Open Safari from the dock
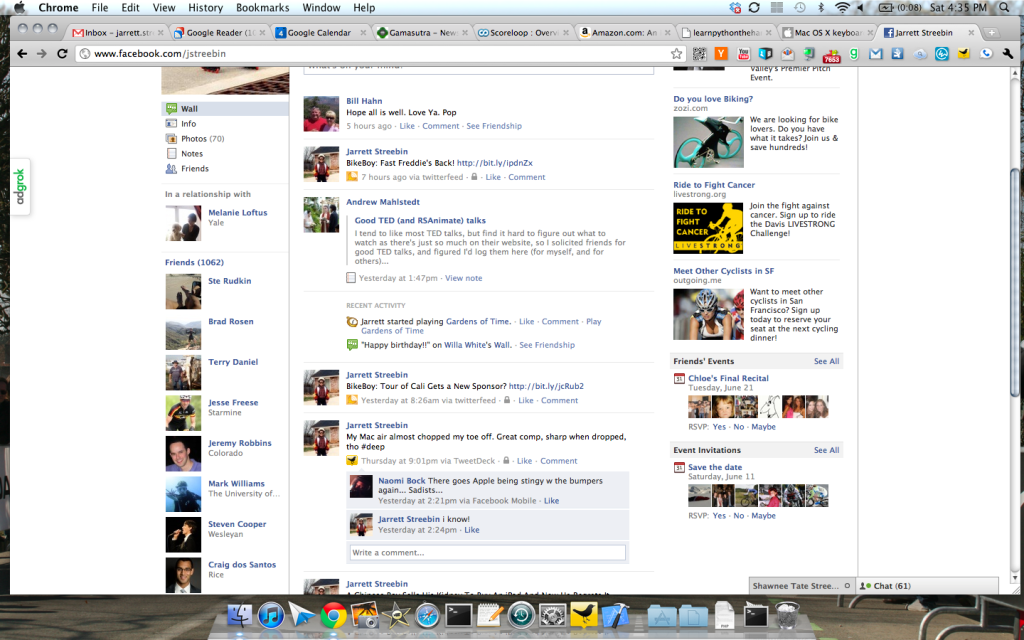This screenshot has height=640, width=1024. pos(428,615)
